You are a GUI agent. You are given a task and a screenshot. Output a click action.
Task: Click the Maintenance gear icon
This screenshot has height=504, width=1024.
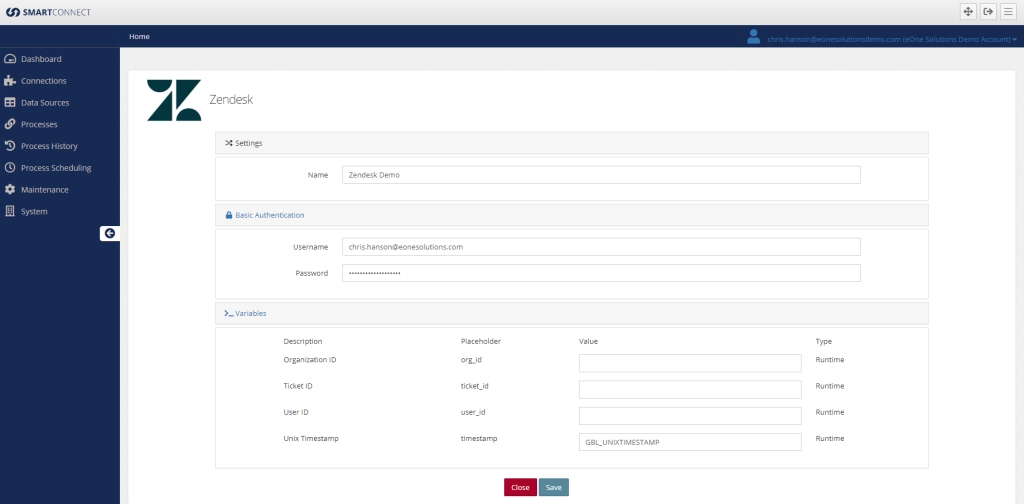pyautogui.click(x=10, y=189)
